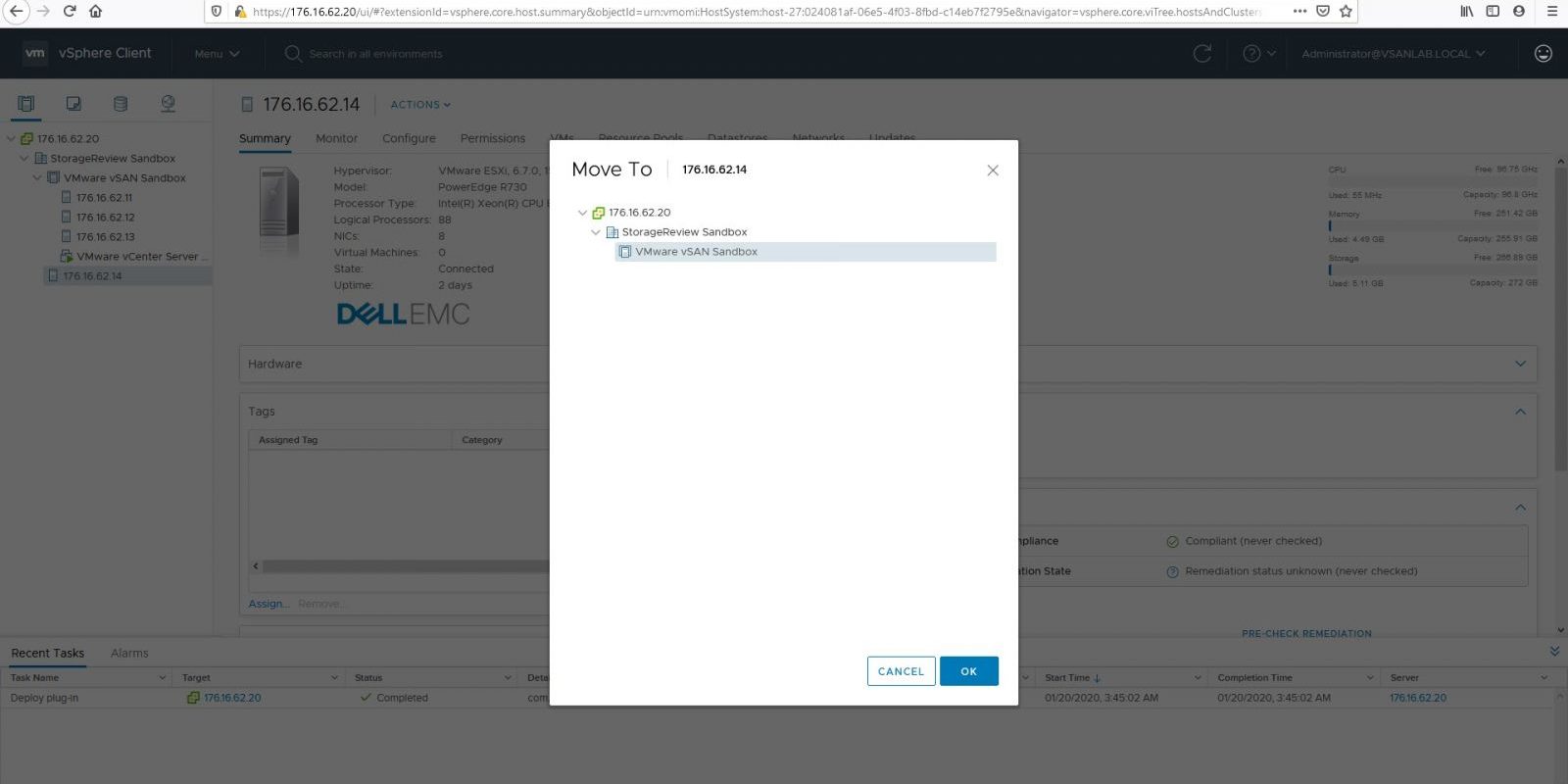Image resolution: width=1568 pixels, height=784 pixels.
Task: Switch to the Summary tab
Action: 265,139
